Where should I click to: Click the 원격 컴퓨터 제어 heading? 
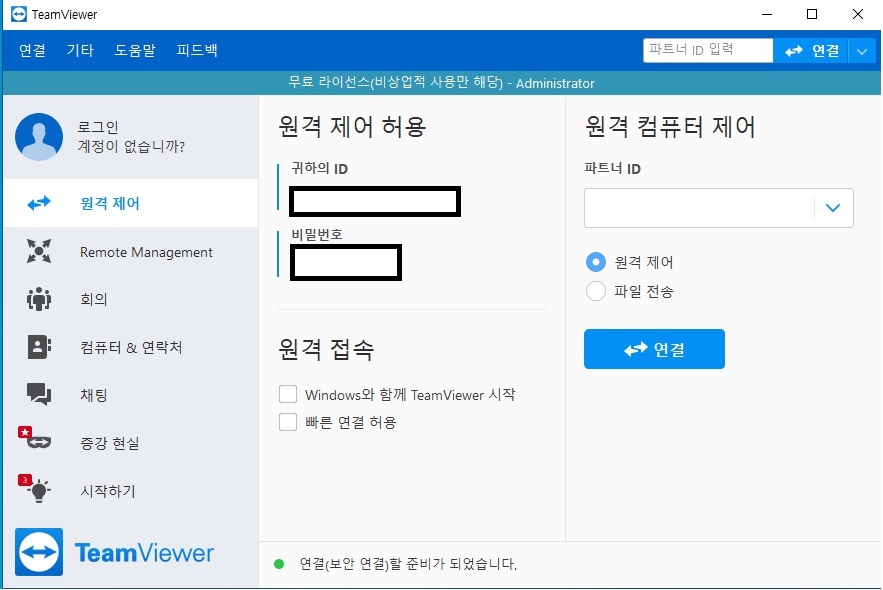coord(670,126)
